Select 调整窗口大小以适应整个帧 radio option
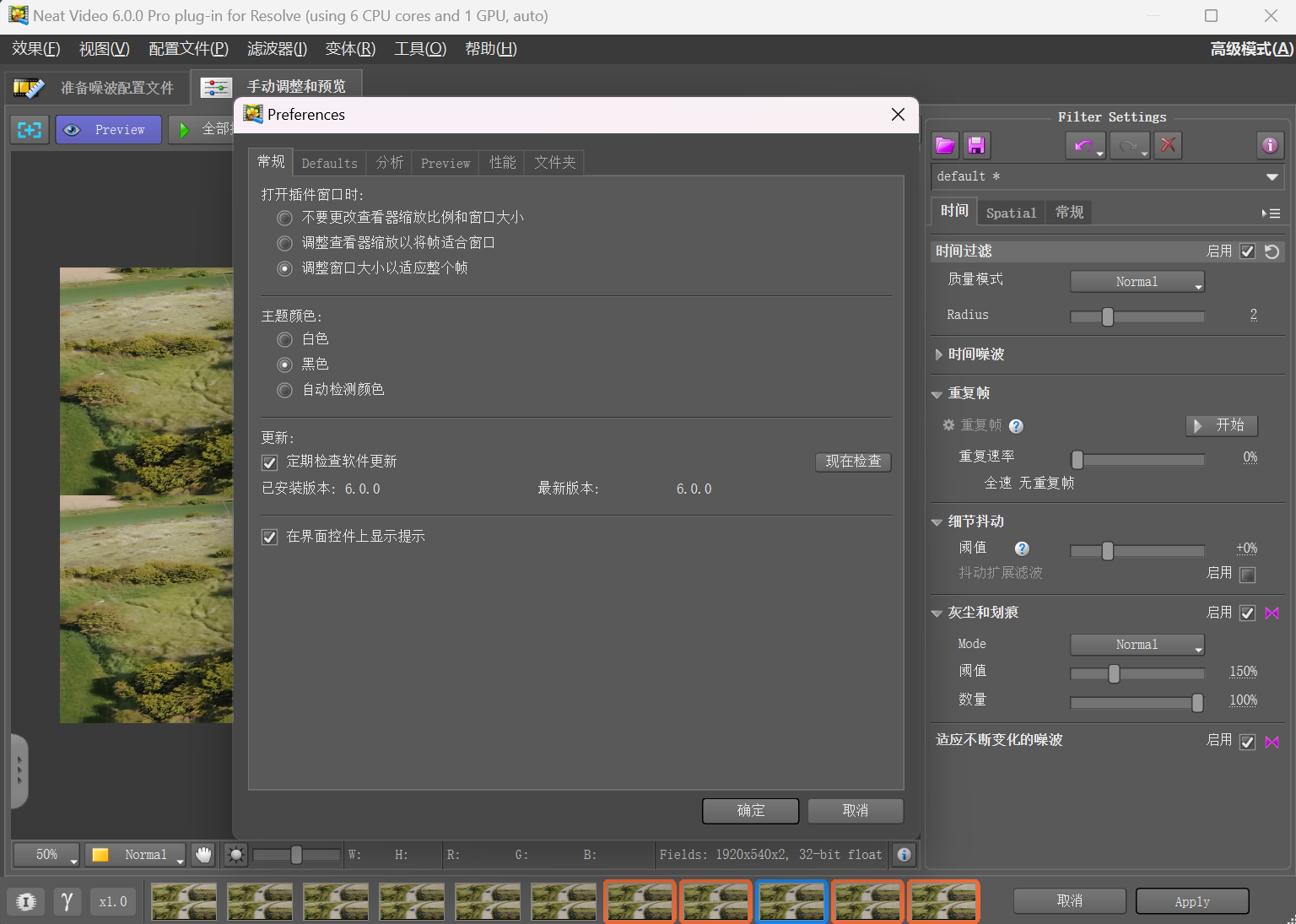Image resolution: width=1296 pixels, height=924 pixels. [285, 268]
